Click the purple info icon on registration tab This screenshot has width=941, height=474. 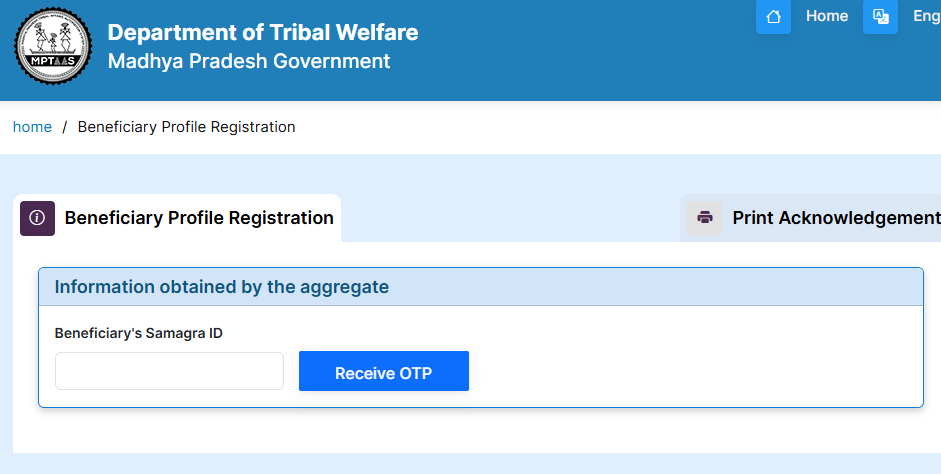(x=37, y=218)
